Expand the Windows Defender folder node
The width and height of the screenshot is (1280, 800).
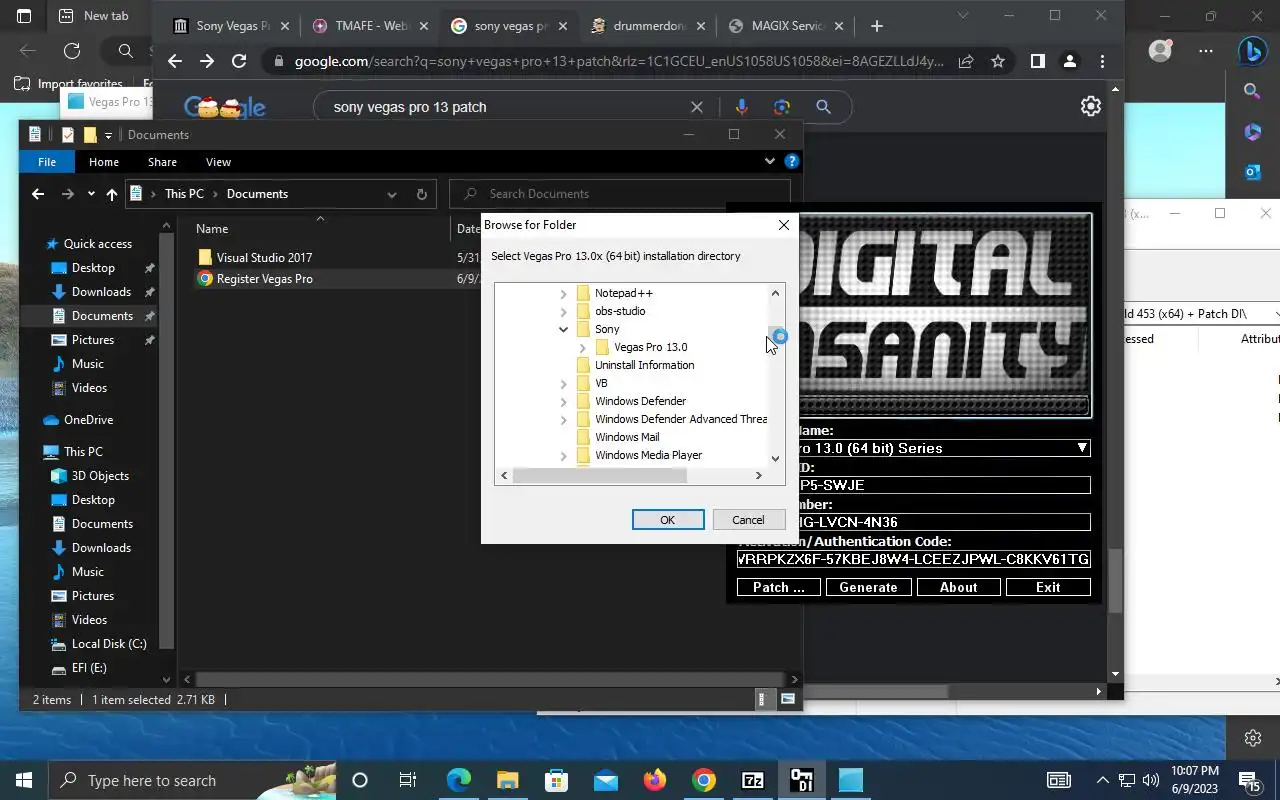point(563,401)
